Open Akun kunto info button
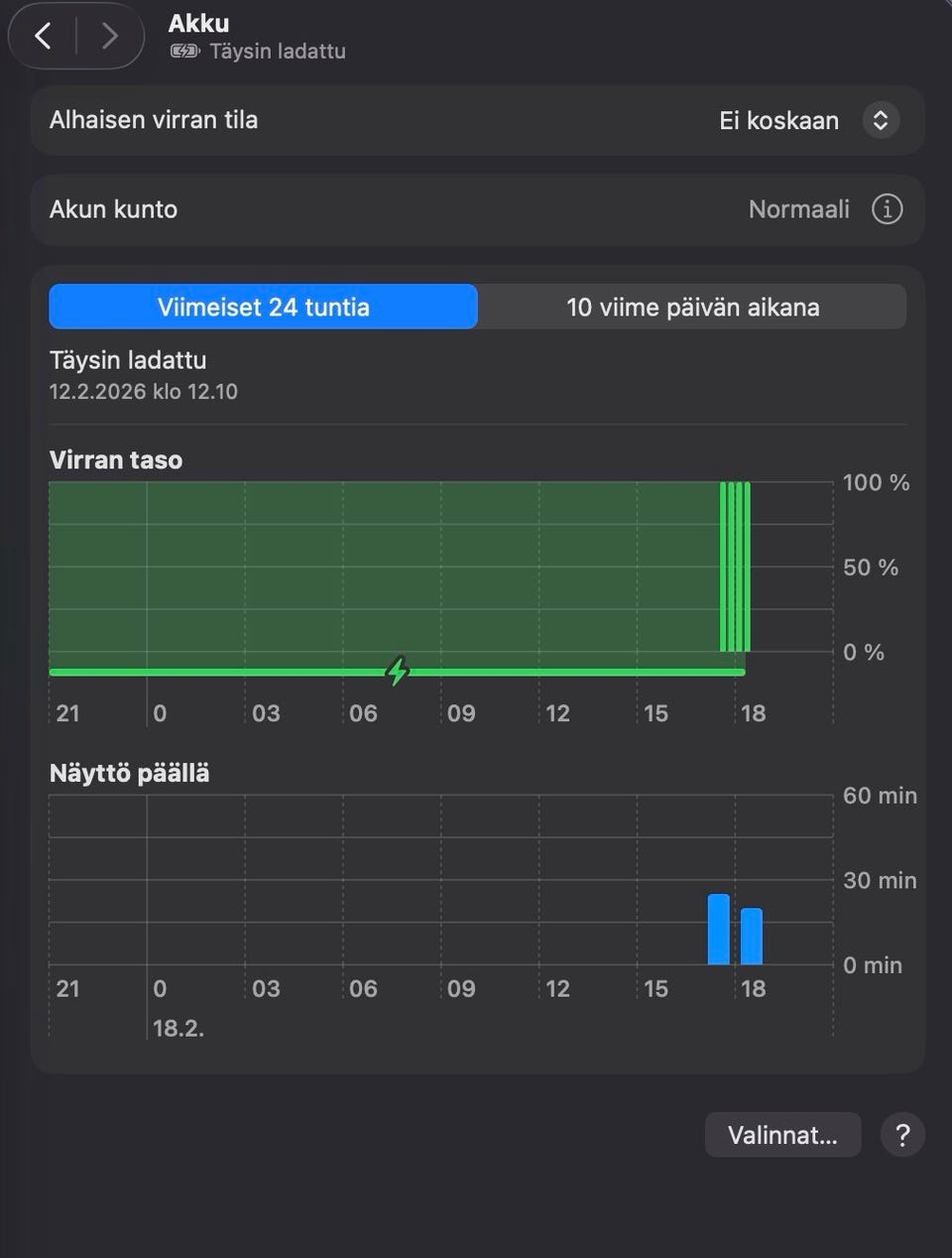The image size is (952, 1258). 887,209
